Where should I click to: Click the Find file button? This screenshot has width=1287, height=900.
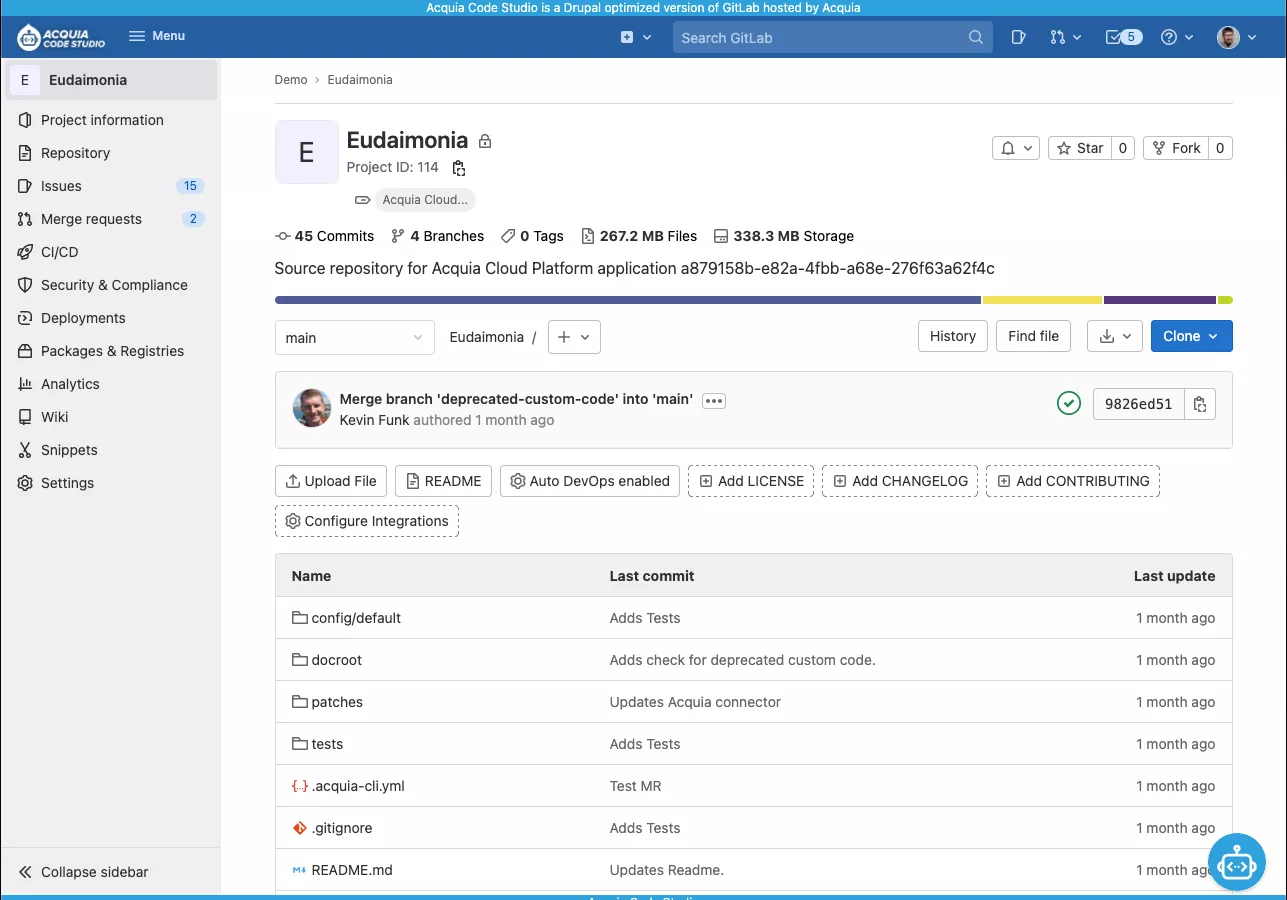(x=1034, y=336)
